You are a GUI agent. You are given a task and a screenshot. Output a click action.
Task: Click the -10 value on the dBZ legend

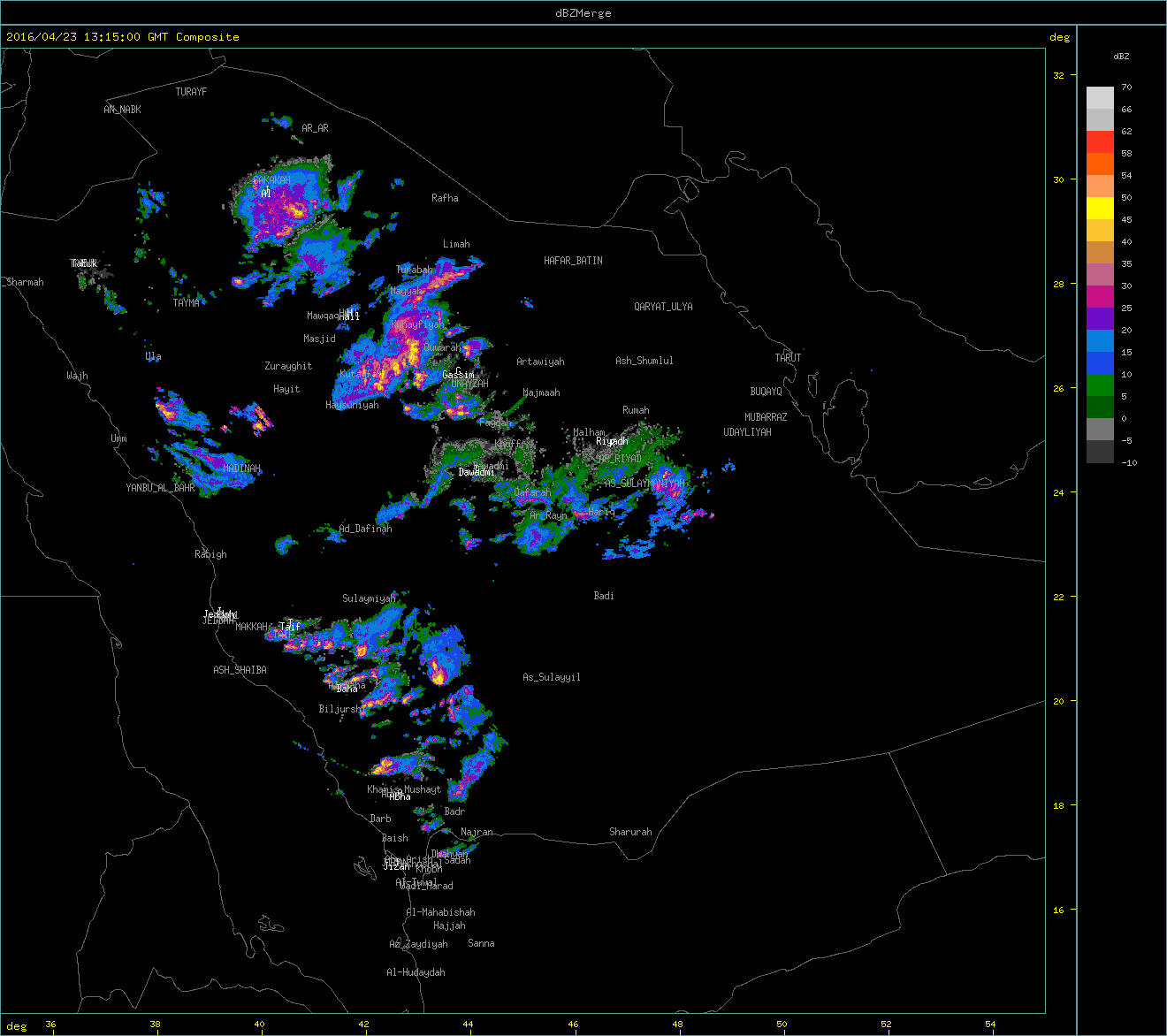click(x=1129, y=462)
